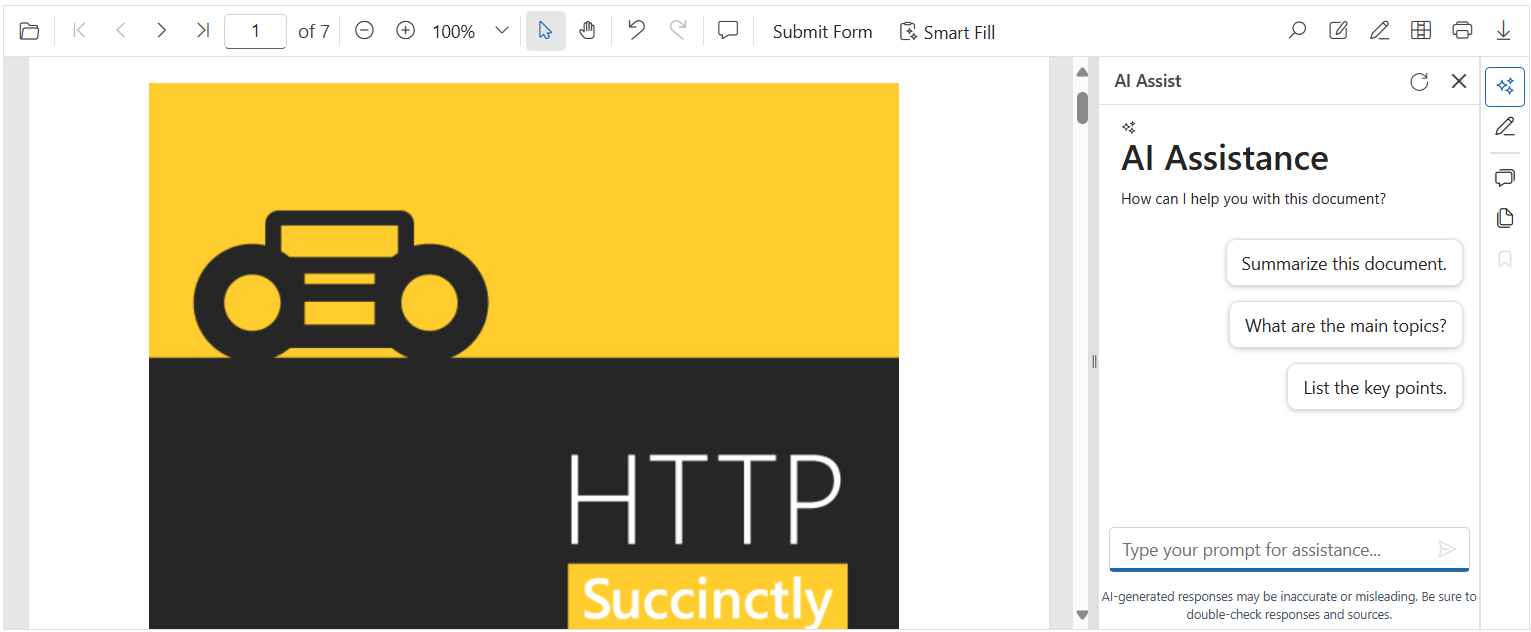This screenshot has width=1531, height=632.
Task: Open the zoom percentage dropdown
Action: (x=501, y=30)
